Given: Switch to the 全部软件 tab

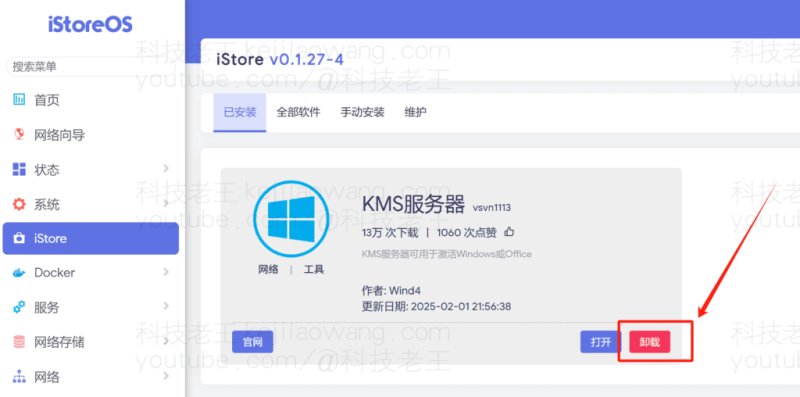Looking at the screenshot, I should [x=298, y=112].
